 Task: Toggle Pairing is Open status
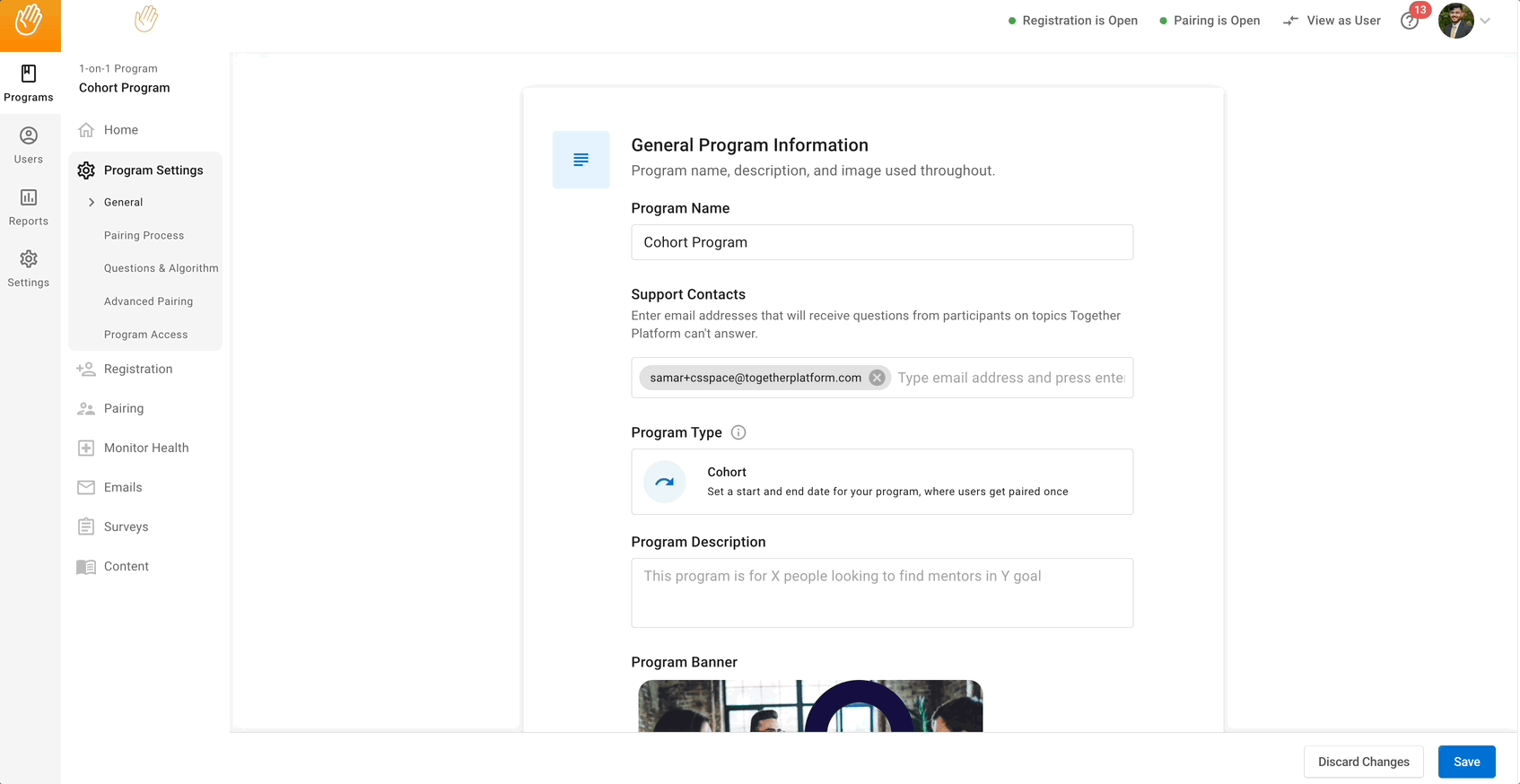click(x=1210, y=21)
